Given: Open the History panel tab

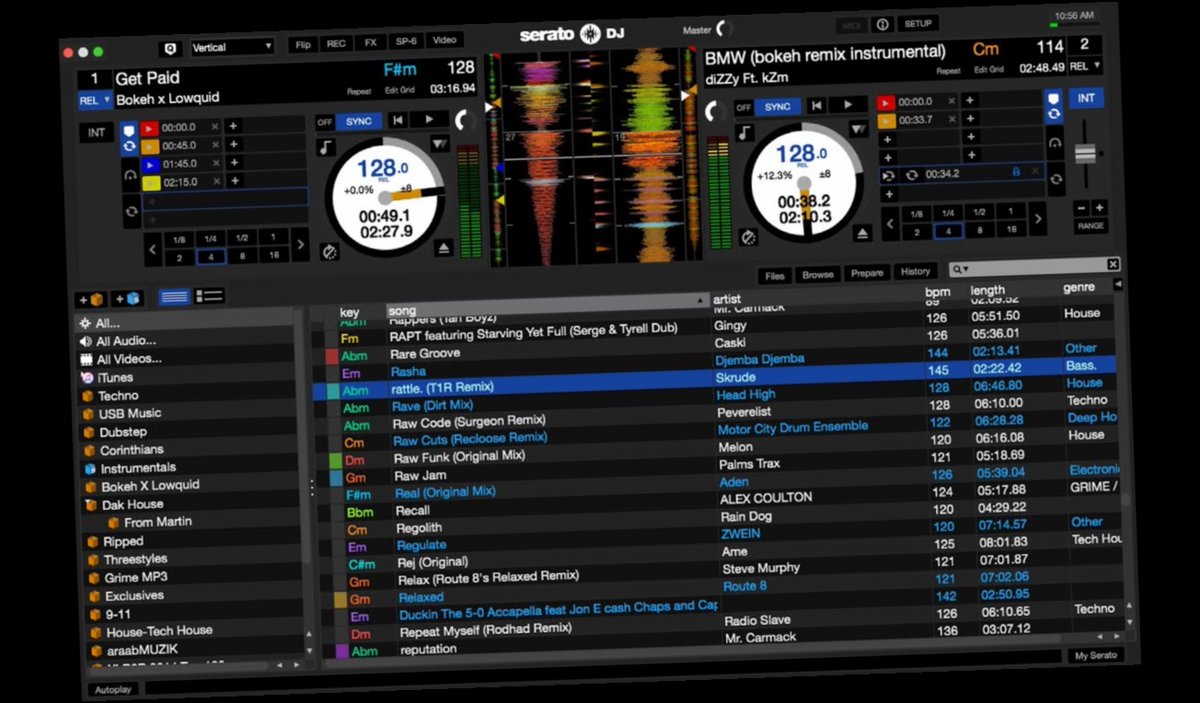Looking at the screenshot, I should pos(915,271).
